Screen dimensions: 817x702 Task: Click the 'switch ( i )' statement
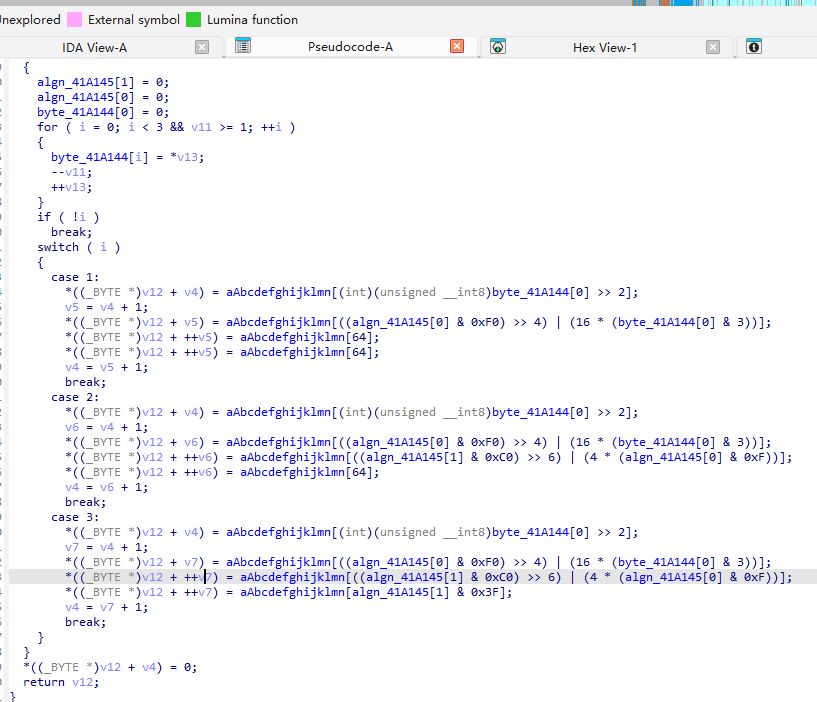78,247
